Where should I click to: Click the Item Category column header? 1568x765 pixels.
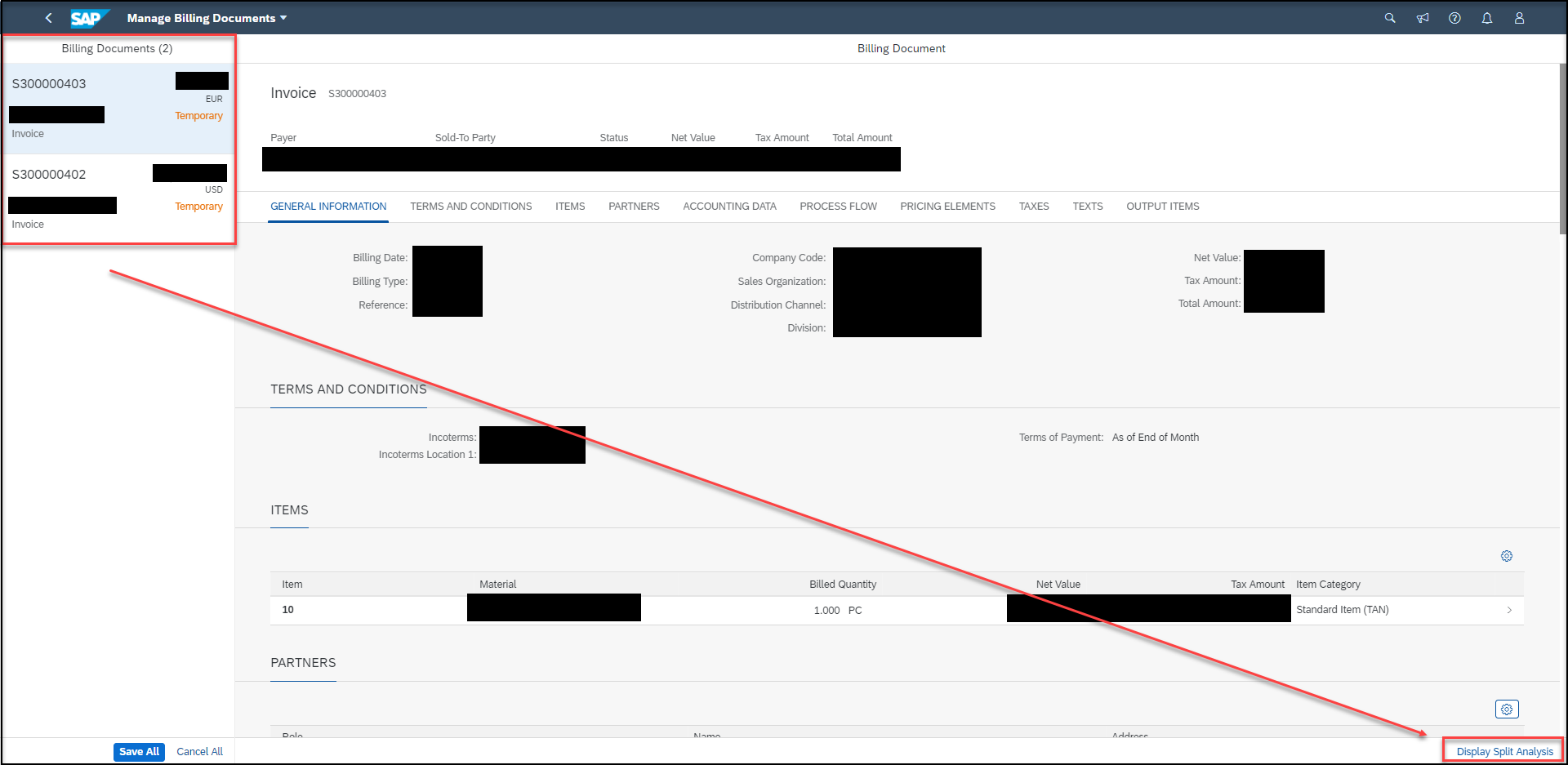pyautogui.click(x=1328, y=585)
